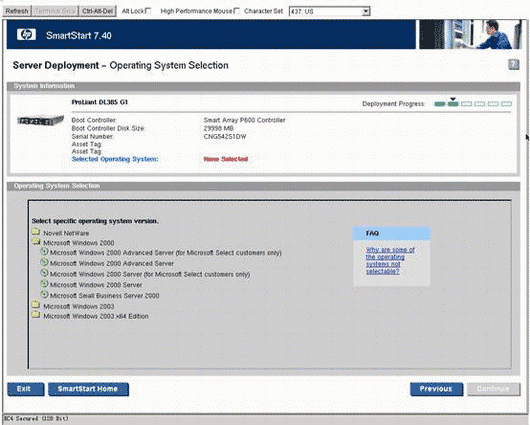The width and height of the screenshot is (530, 425).
Task: Click the Windows 2003 x64 Edition folder icon
Action: [35, 314]
